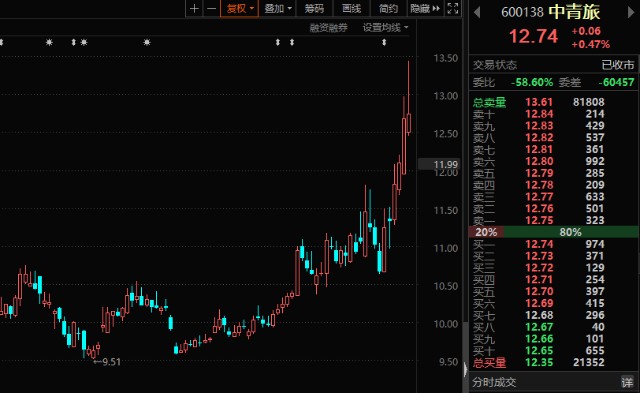Zoom in the chart with the plus icon
640x393 pixels.
coord(194,8)
